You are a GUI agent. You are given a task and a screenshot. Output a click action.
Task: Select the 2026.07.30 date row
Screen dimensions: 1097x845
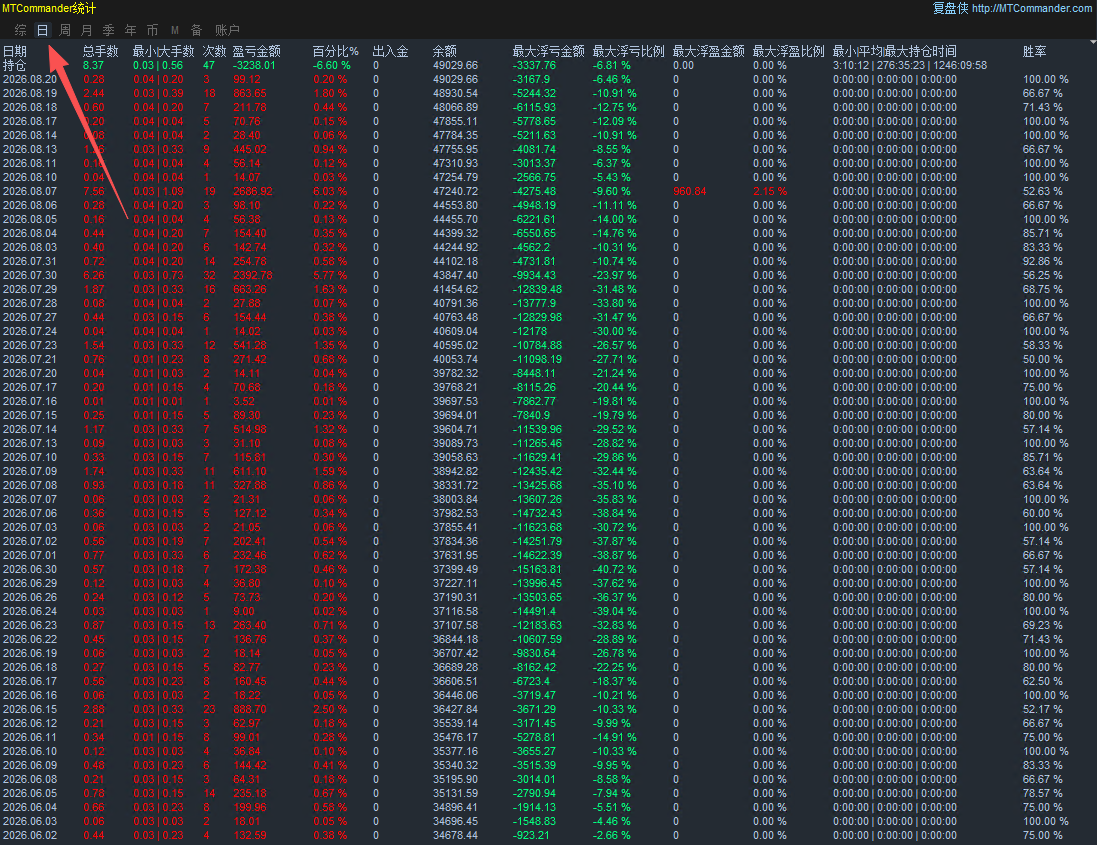[30, 275]
